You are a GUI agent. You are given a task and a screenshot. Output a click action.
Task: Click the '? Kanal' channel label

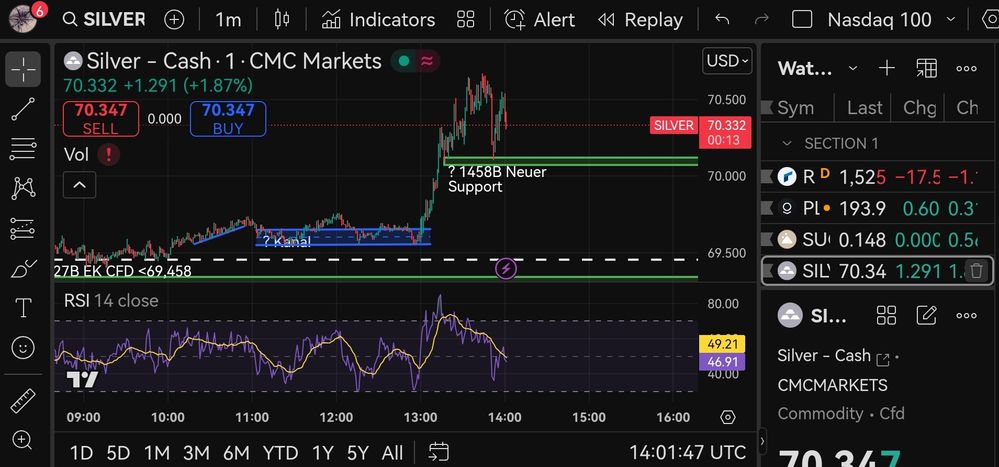tap(287, 241)
